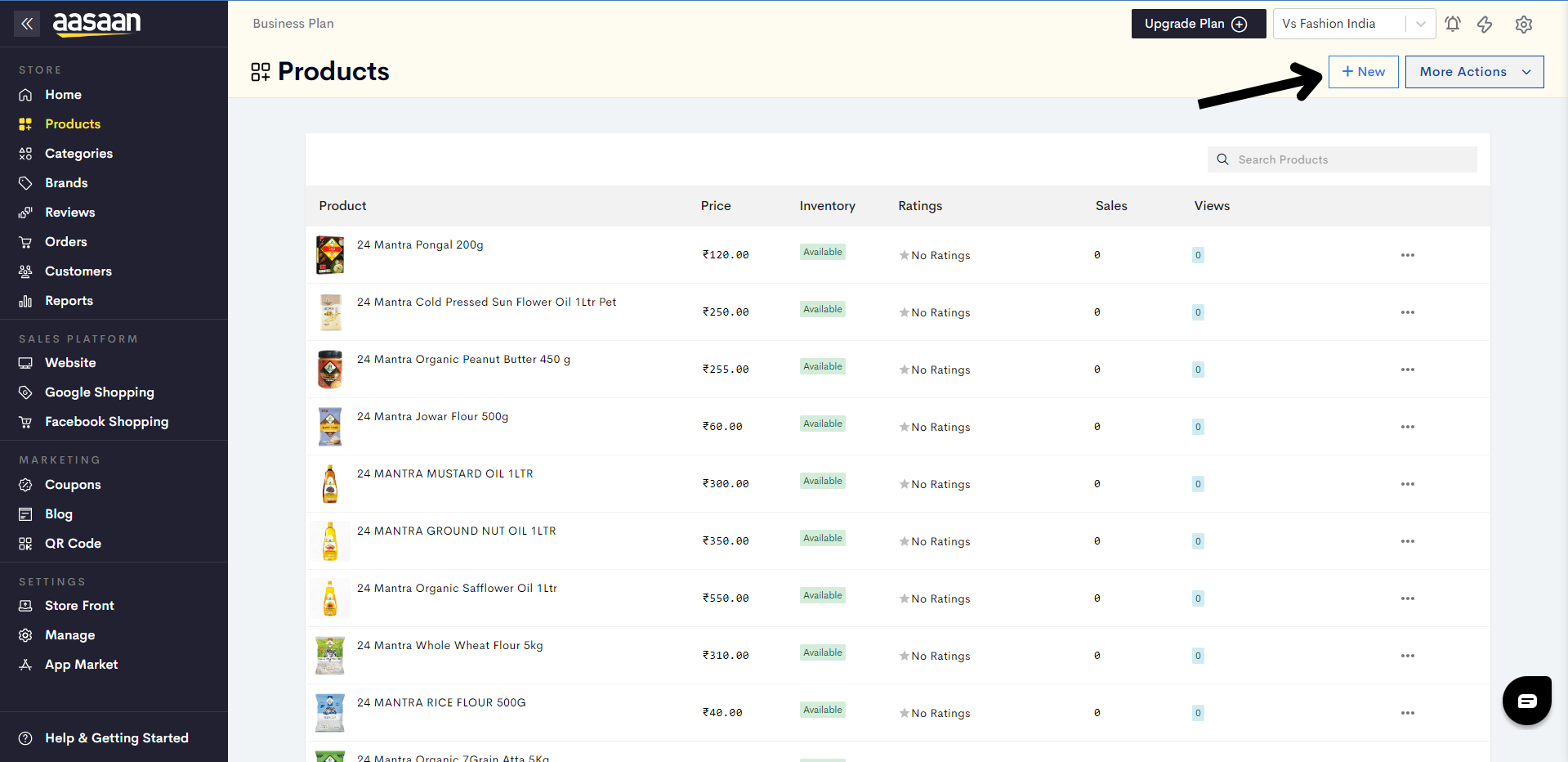Click the Business Plan label
This screenshot has height=762, width=1568.
pos(293,24)
